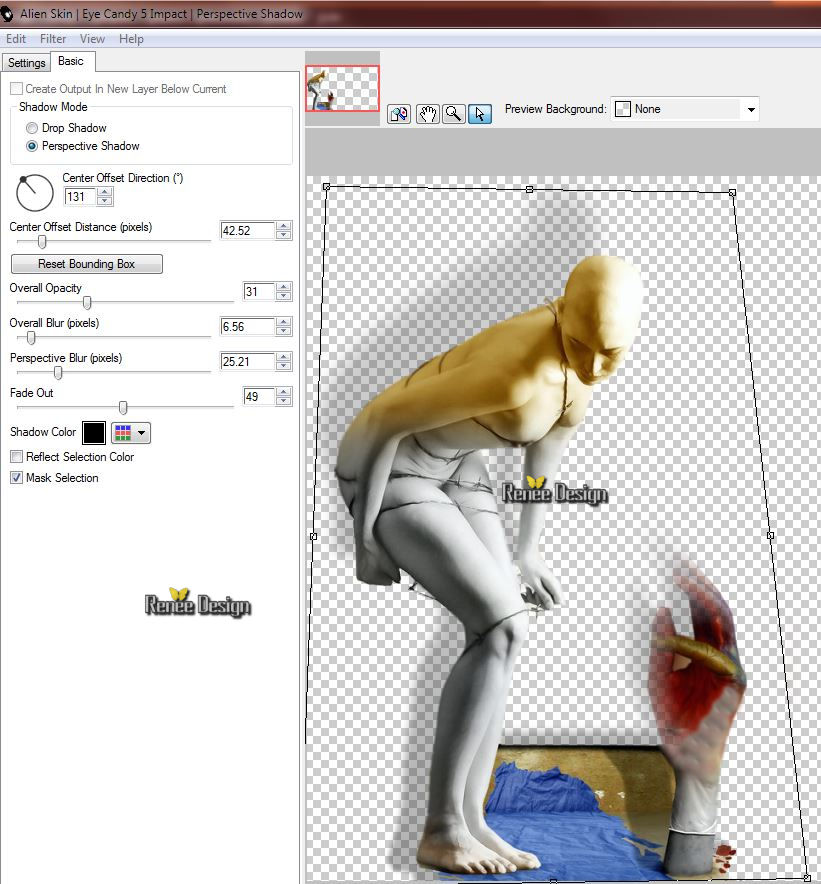
Task: Increase Fade Out with up stepper
Action: 284,392
